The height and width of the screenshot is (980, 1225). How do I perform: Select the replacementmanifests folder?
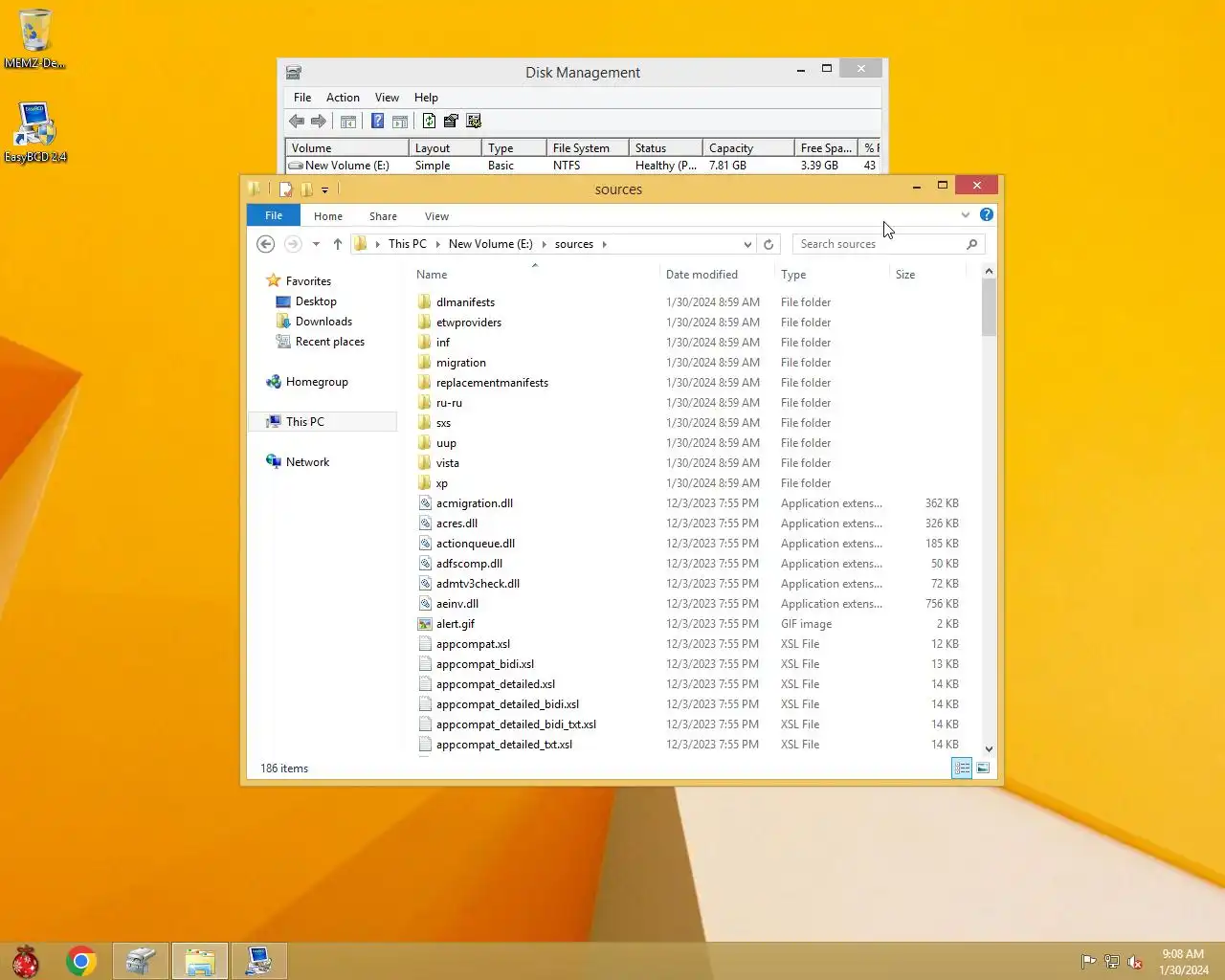coord(492,383)
